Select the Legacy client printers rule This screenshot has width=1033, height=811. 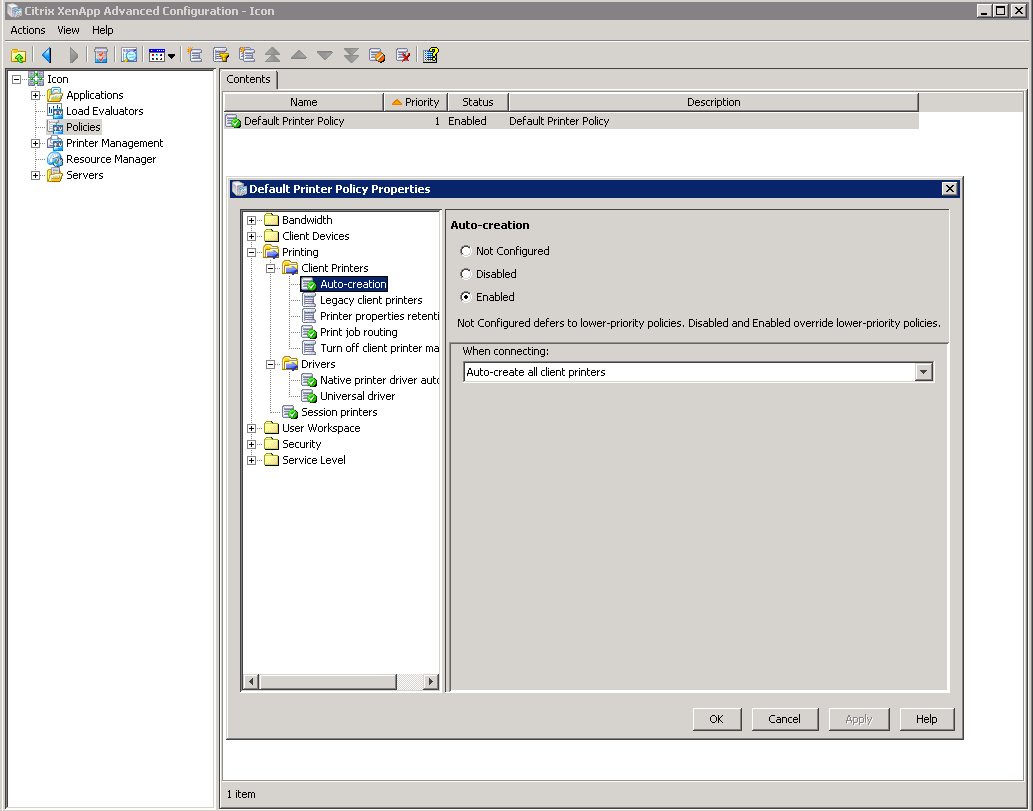[371, 300]
